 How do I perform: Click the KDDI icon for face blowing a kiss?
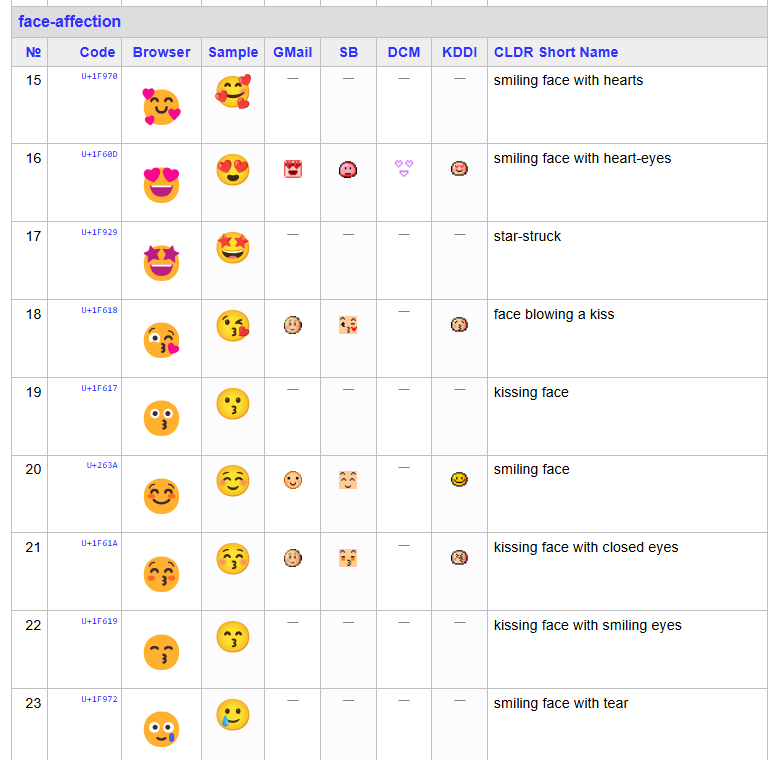(x=459, y=325)
